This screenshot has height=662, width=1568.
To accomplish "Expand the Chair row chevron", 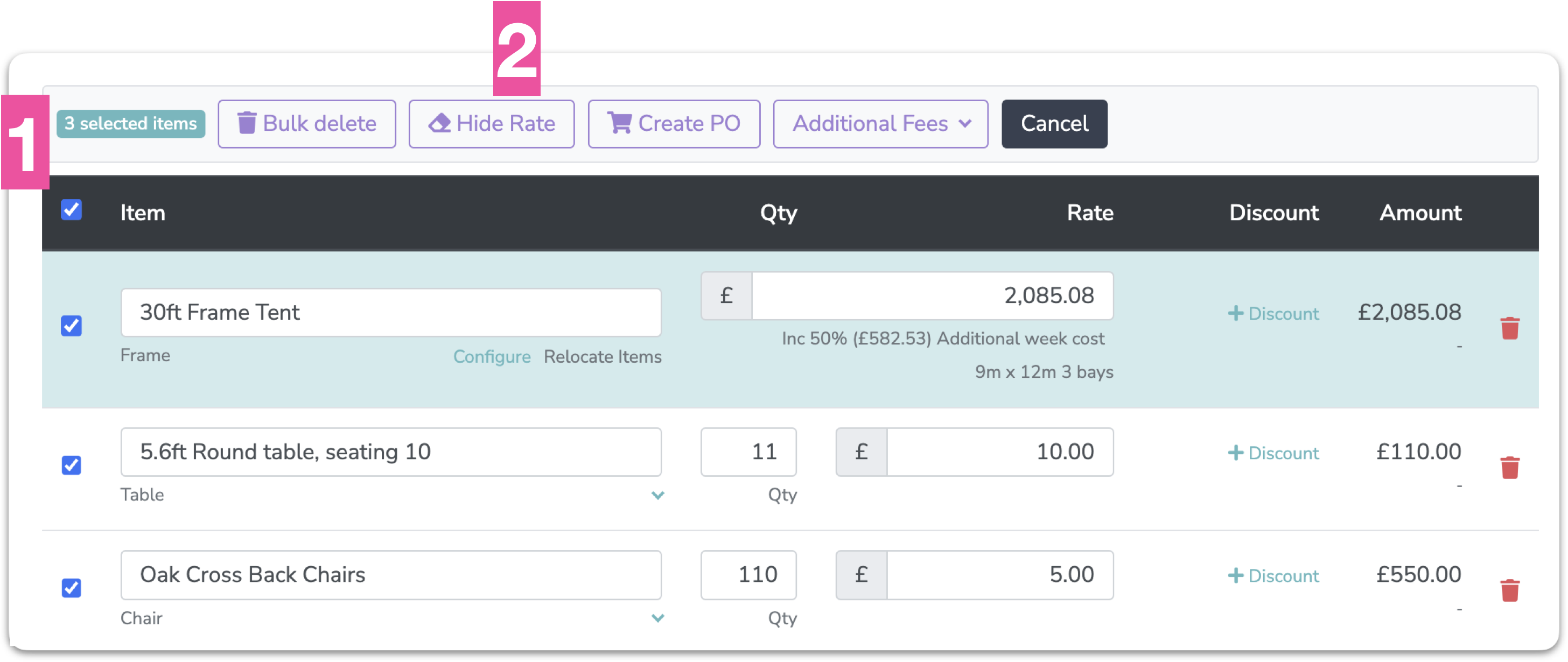I will (657, 618).
